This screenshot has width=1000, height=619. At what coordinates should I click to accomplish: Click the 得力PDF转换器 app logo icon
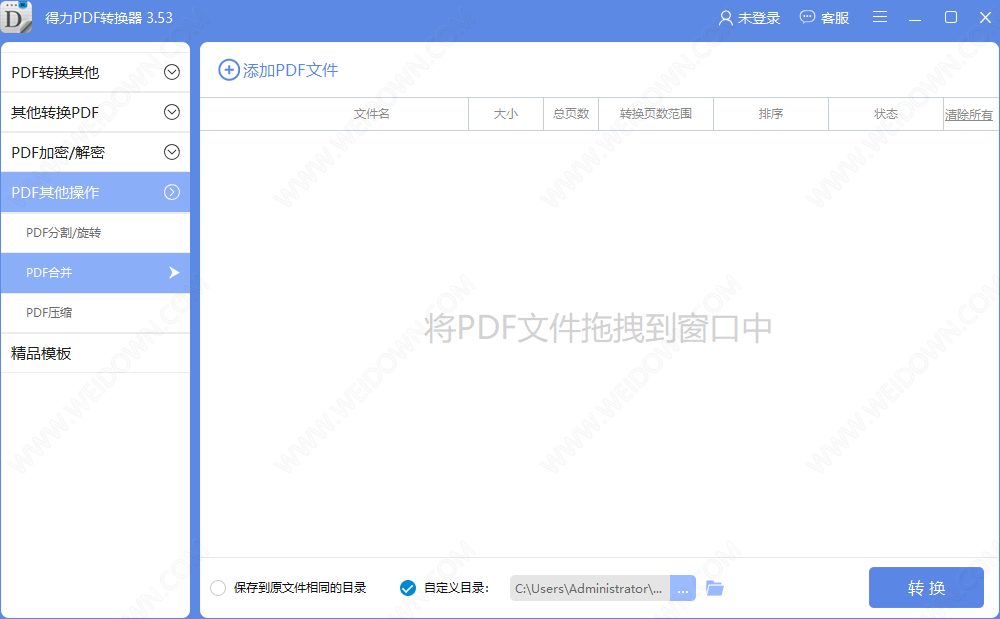(x=16, y=17)
